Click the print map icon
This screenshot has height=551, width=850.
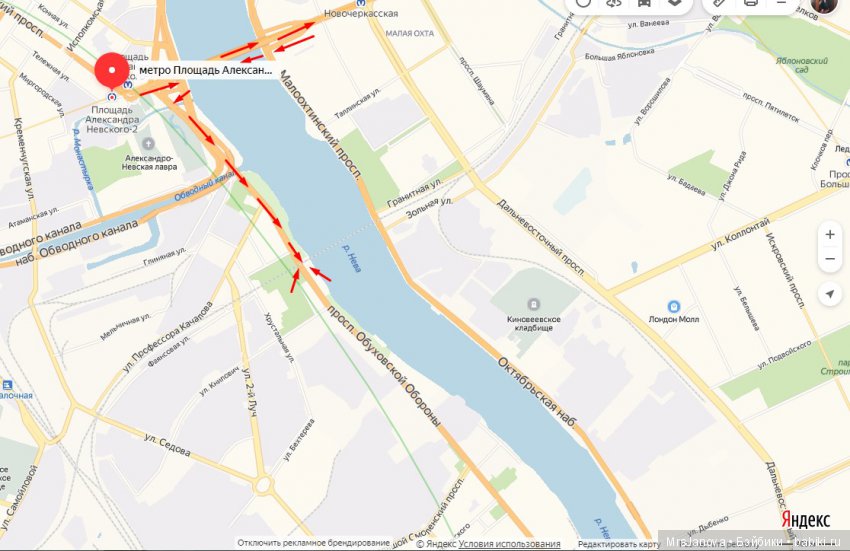point(751,3)
